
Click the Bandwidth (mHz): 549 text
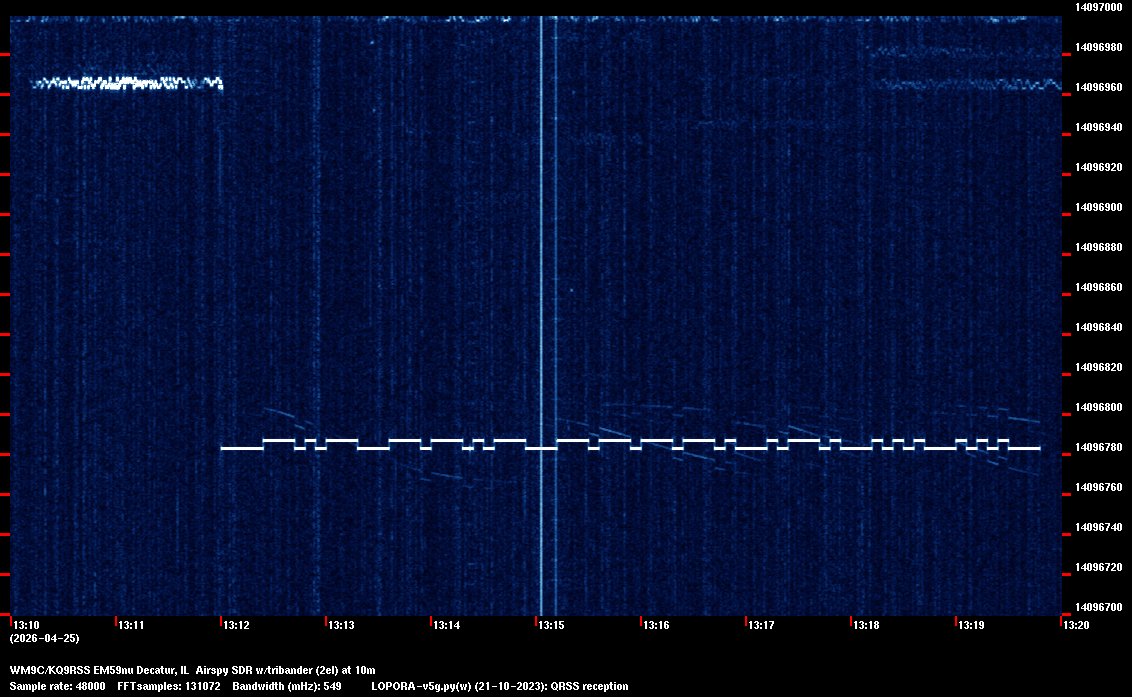click(287, 686)
